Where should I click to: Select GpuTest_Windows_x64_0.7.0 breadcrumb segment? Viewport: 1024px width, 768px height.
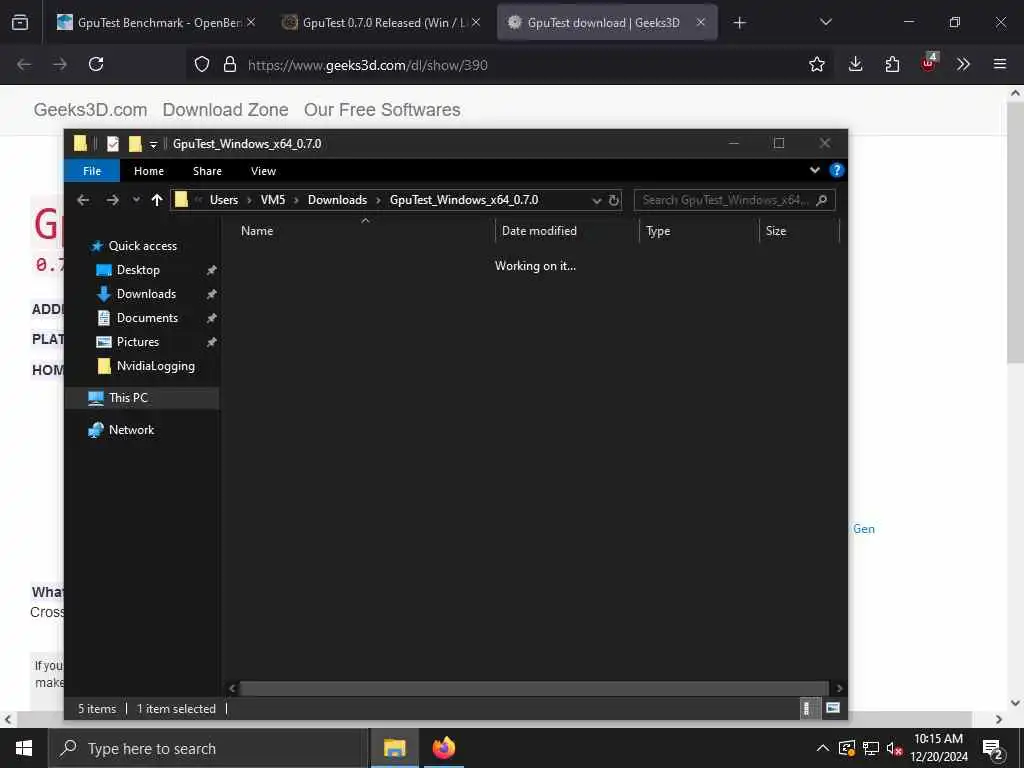pyautogui.click(x=464, y=200)
